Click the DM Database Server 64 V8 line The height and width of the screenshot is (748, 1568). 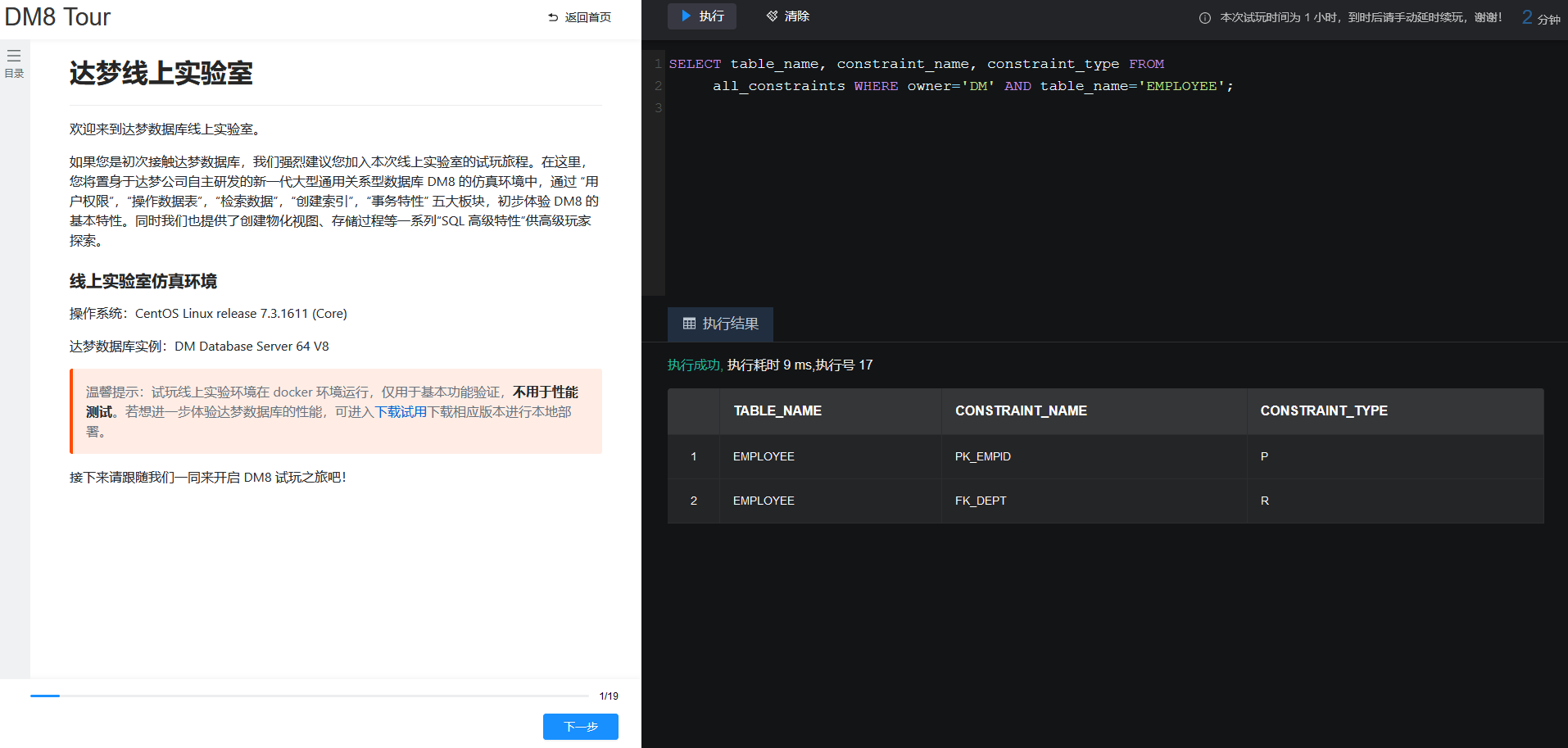click(x=199, y=347)
